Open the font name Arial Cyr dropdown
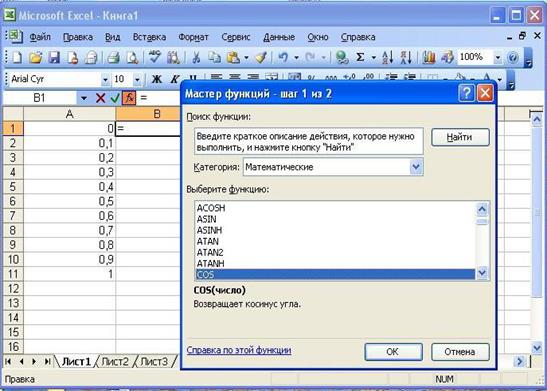The image size is (547, 391). [x=105, y=80]
